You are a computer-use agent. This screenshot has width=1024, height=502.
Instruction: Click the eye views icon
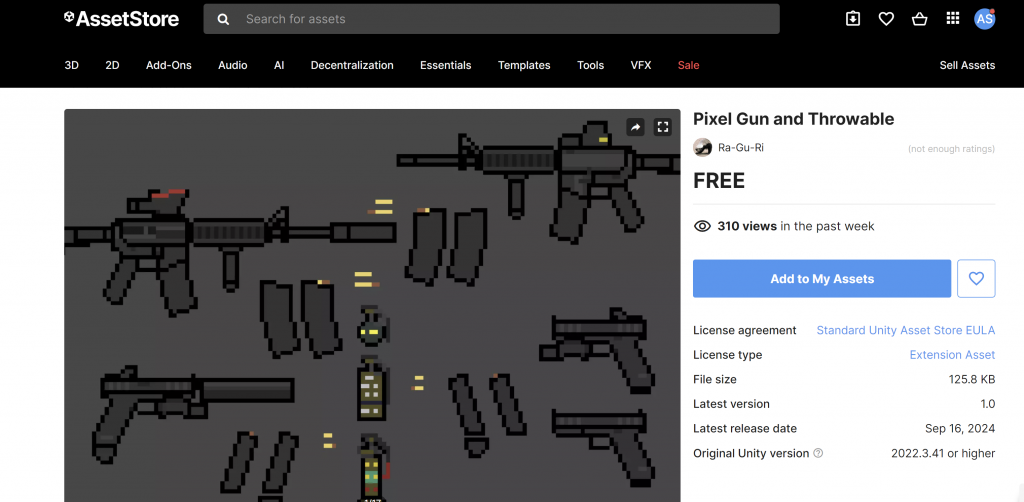click(x=702, y=227)
